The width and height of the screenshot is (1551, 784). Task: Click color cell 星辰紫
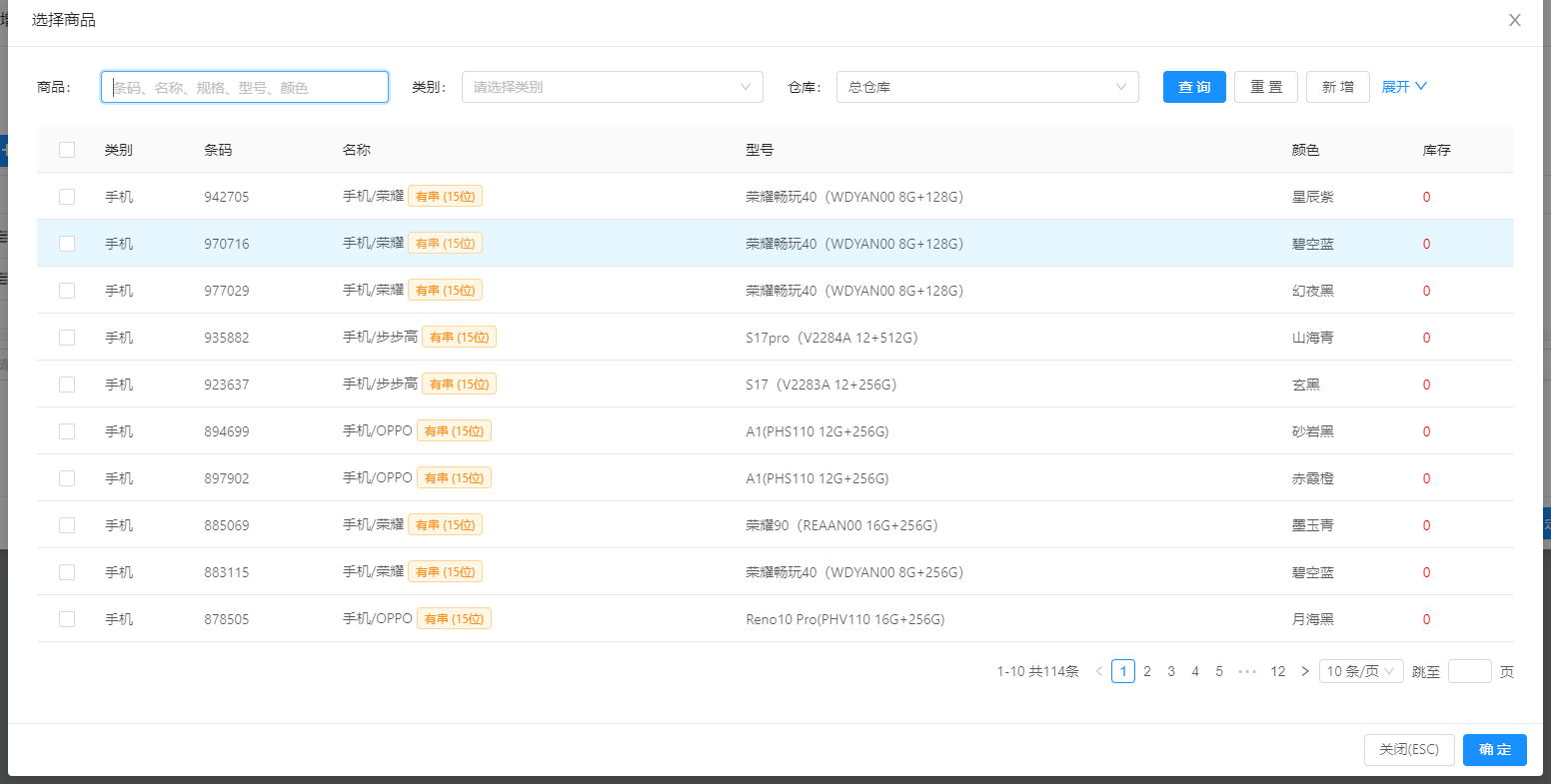[1312, 197]
